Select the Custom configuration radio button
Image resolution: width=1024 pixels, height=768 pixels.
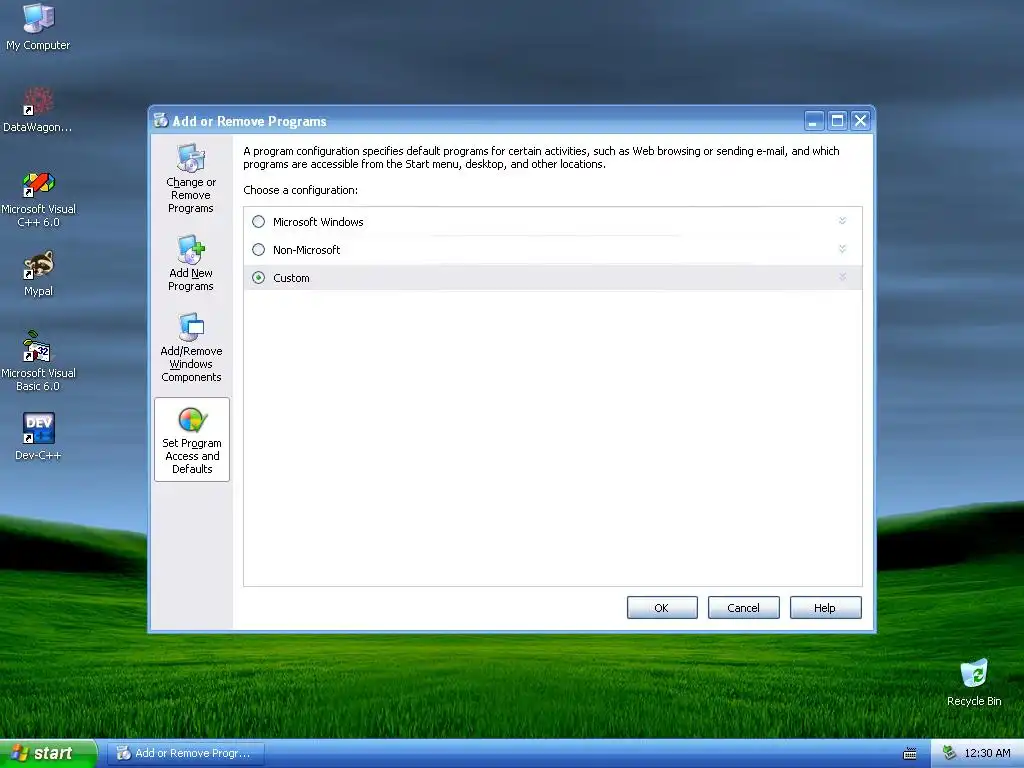[x=259, y=278]
